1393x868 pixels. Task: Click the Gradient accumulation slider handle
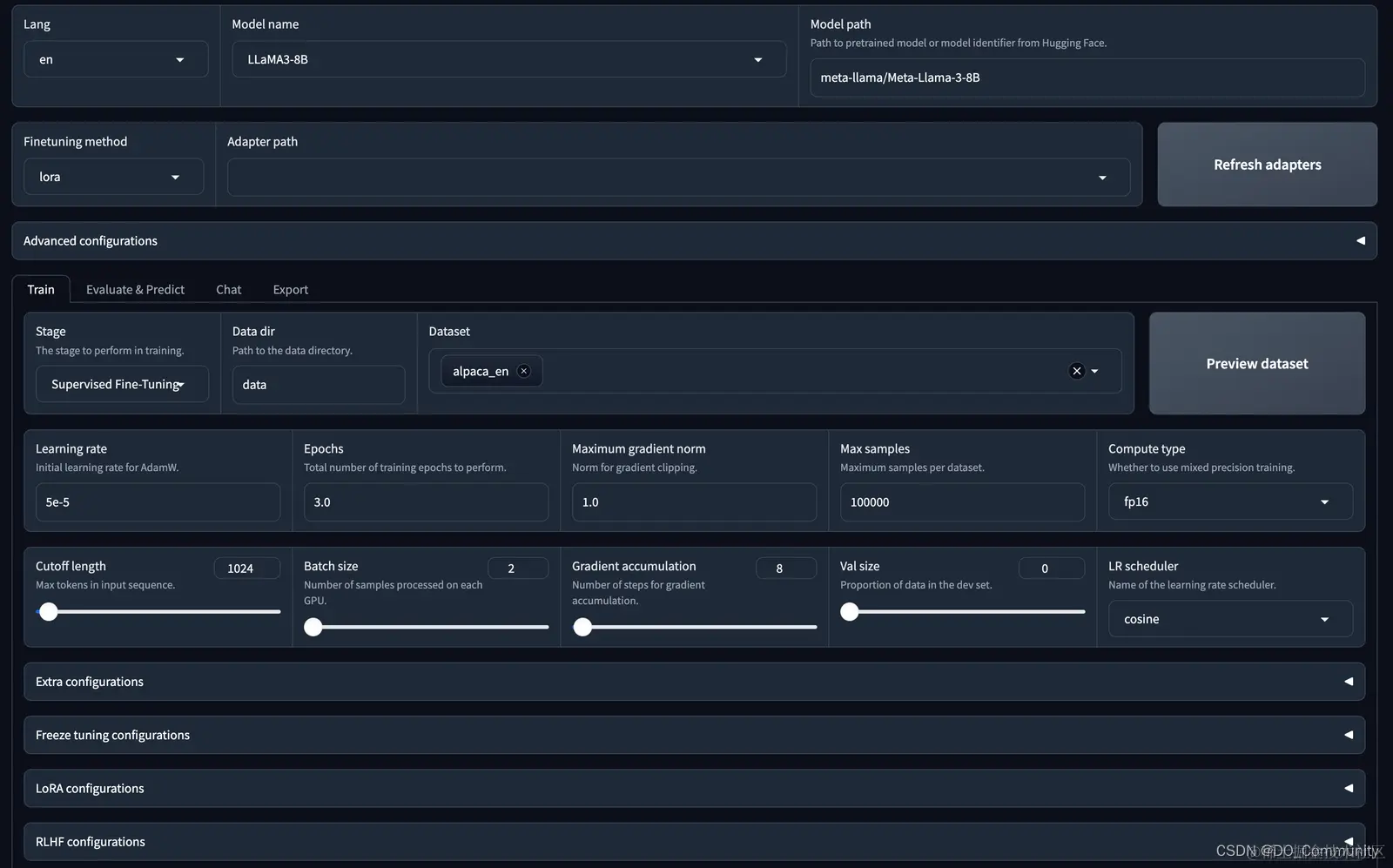click(582, 627)
